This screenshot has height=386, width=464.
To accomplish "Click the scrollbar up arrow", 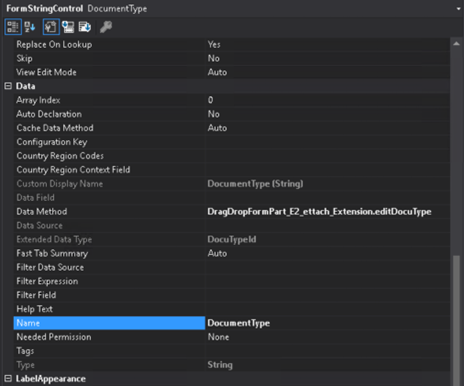I will 456,44.
